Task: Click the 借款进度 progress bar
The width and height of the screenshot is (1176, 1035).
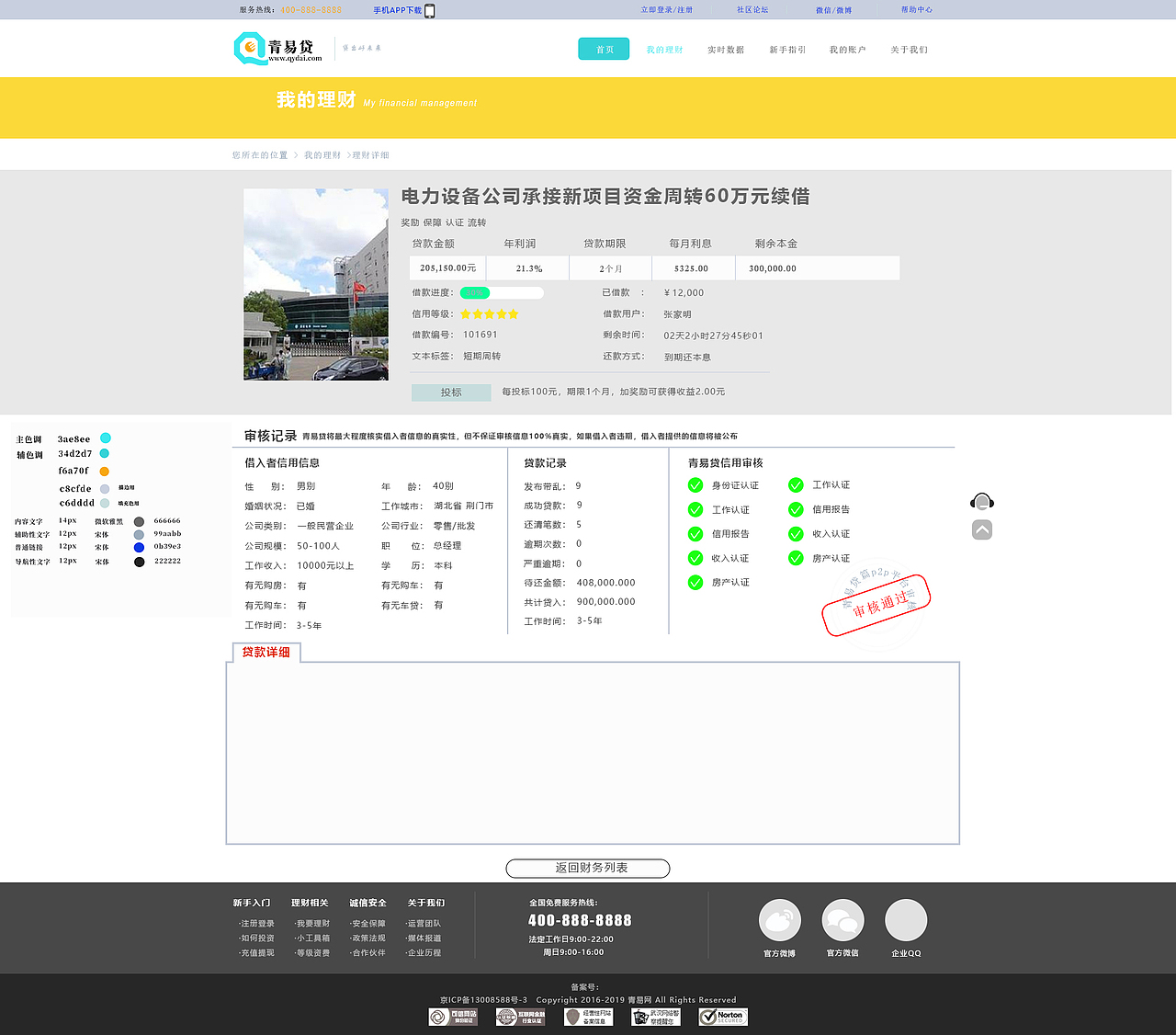Action: [x=502, y=293]
